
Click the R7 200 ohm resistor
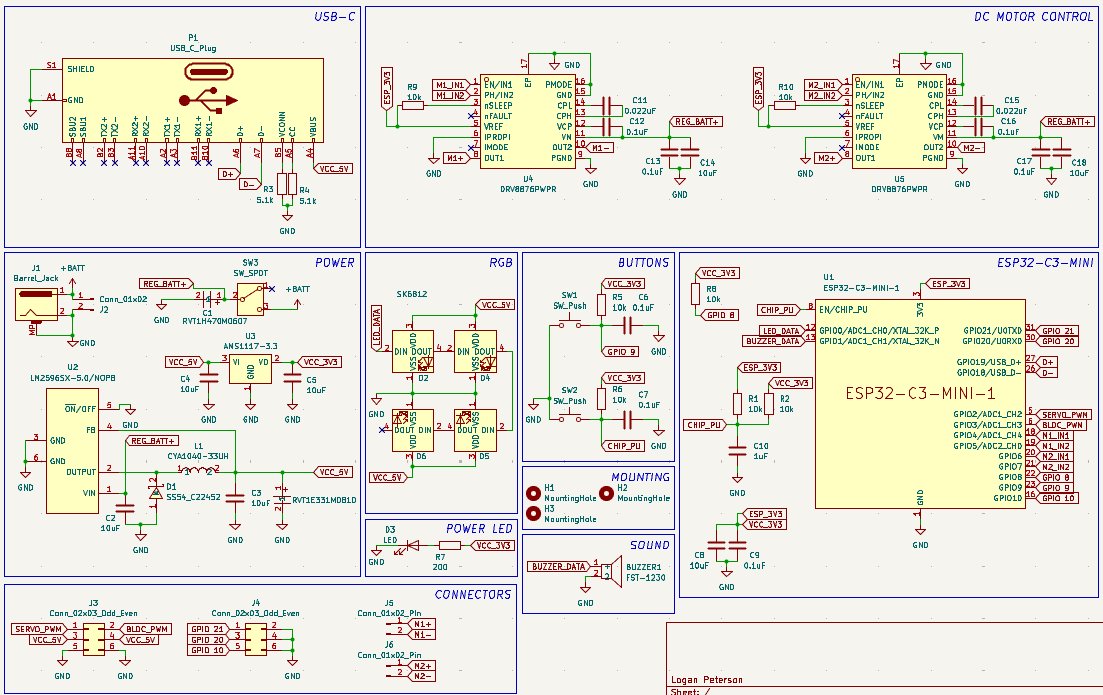click(x=450, y=546)
